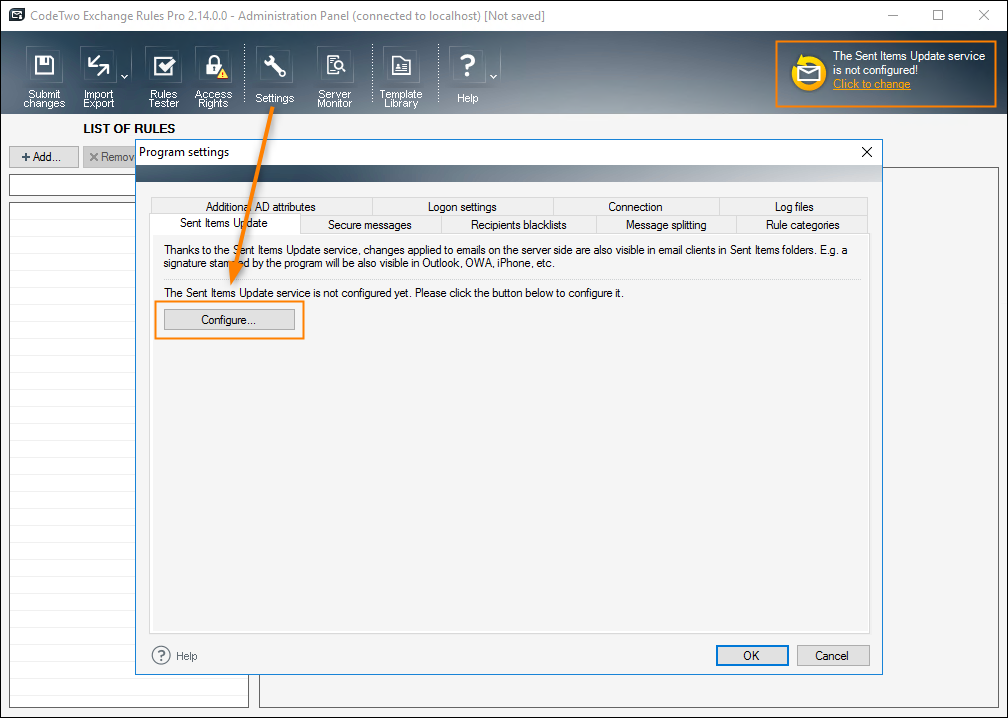Open the Help dropdown arrow

pos(491,75)
